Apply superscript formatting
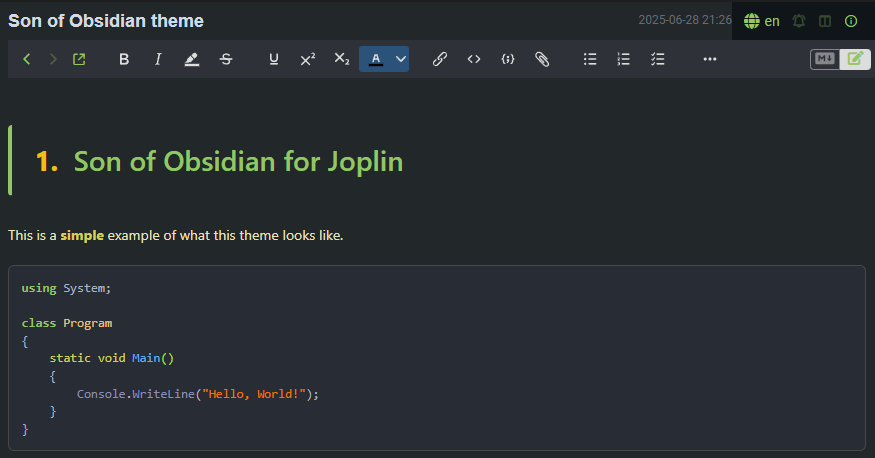 click(x=307, y=59)
